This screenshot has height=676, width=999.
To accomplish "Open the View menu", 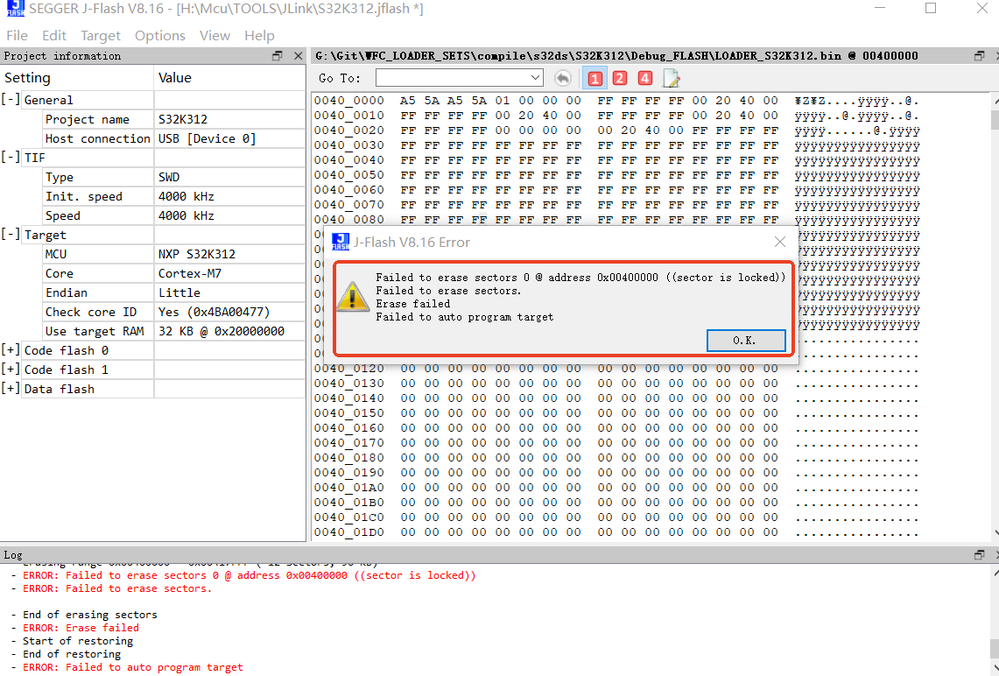I will [215, 36].
